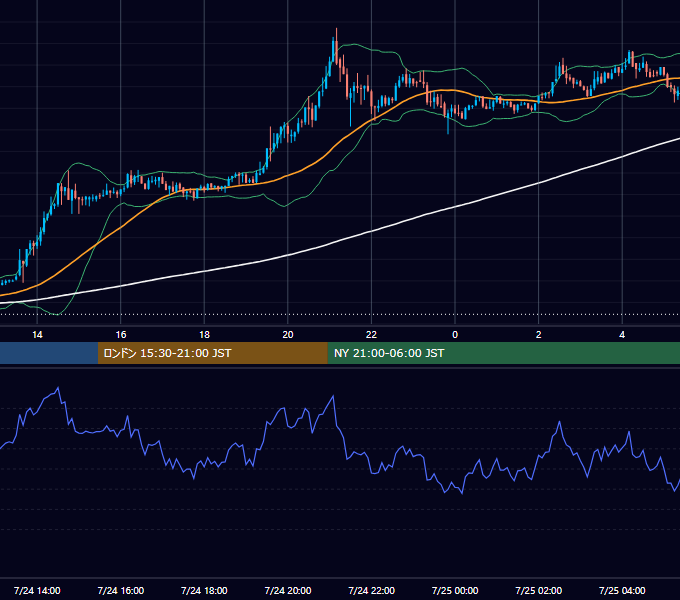Click the 14 hour label on price chart axis
The height and width of the screenshot is (600, 680).
pos(37,335)
